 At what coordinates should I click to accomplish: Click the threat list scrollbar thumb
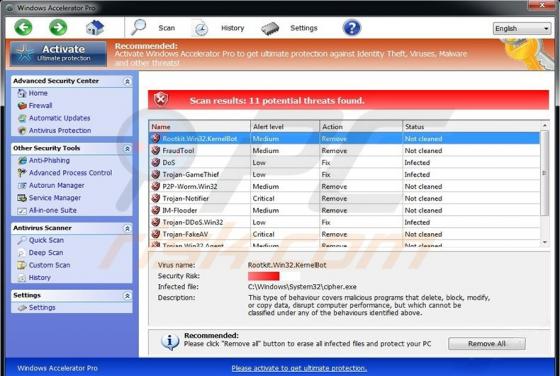tap(545, 173)
